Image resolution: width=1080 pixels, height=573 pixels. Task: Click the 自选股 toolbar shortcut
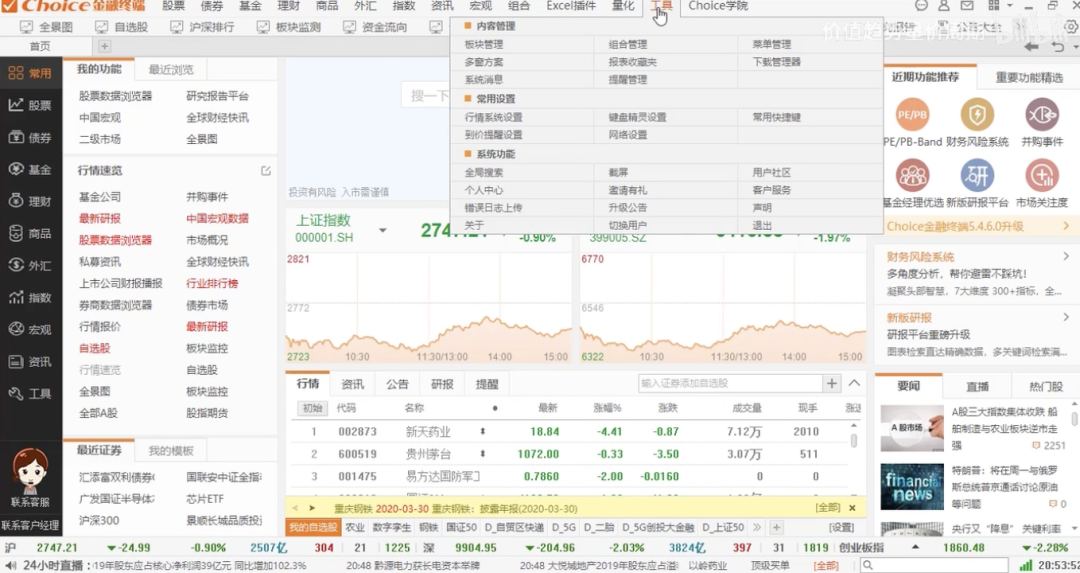121,27
